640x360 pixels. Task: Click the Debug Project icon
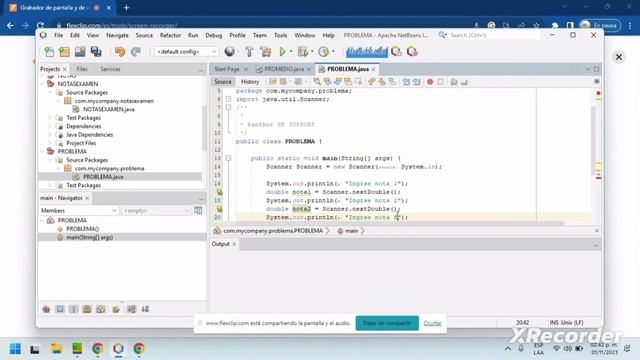tap(302, 51)
